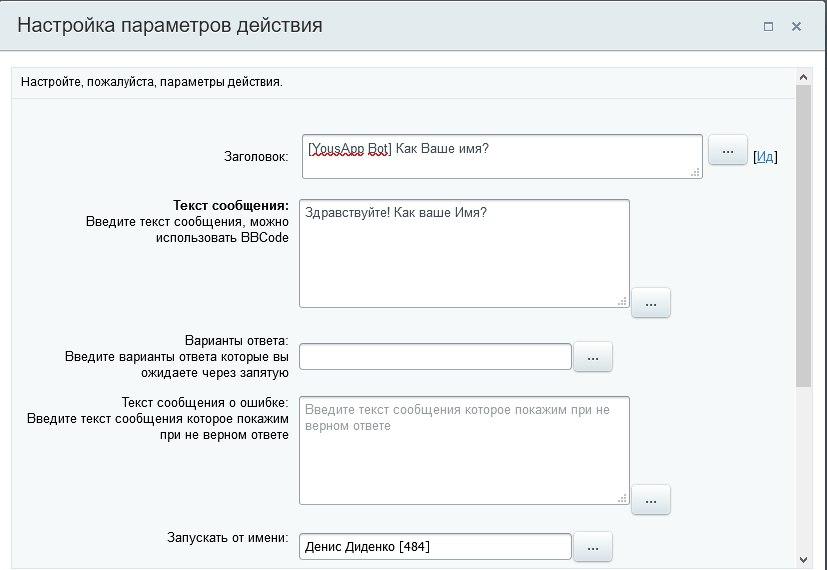Click into the Текст сообщения text area
The image size is (827, 570).
464,253
